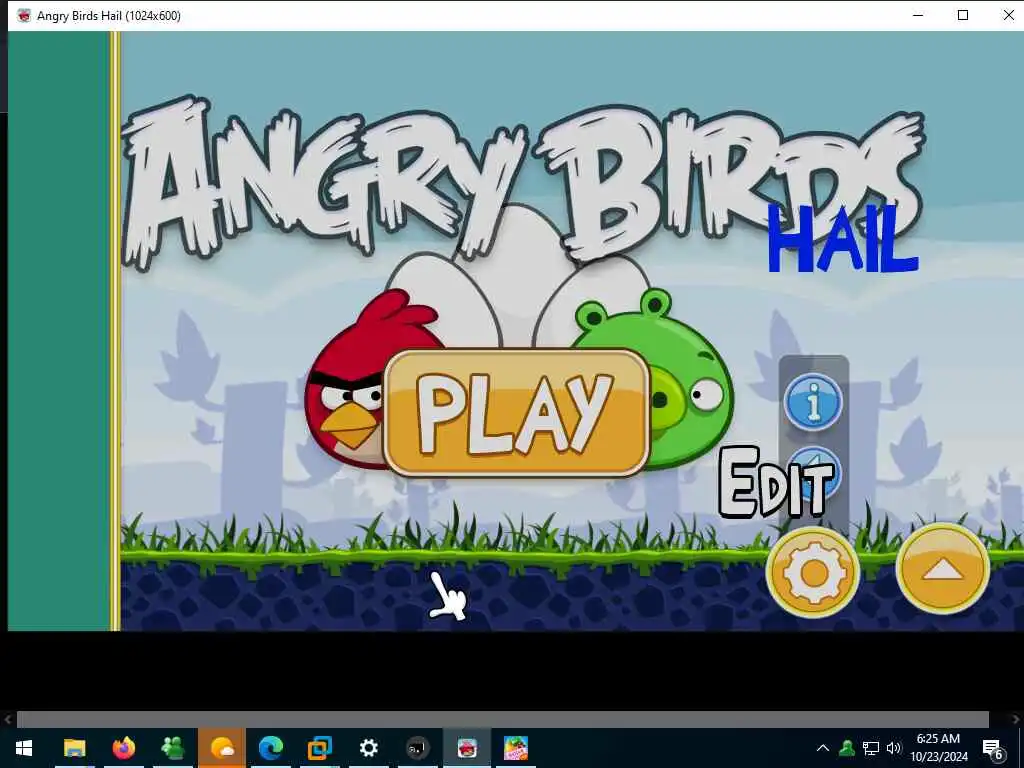The image size is (1024, 768).
Task: Maximize the Angry Birds Hail window
Action: coord(963,15)
